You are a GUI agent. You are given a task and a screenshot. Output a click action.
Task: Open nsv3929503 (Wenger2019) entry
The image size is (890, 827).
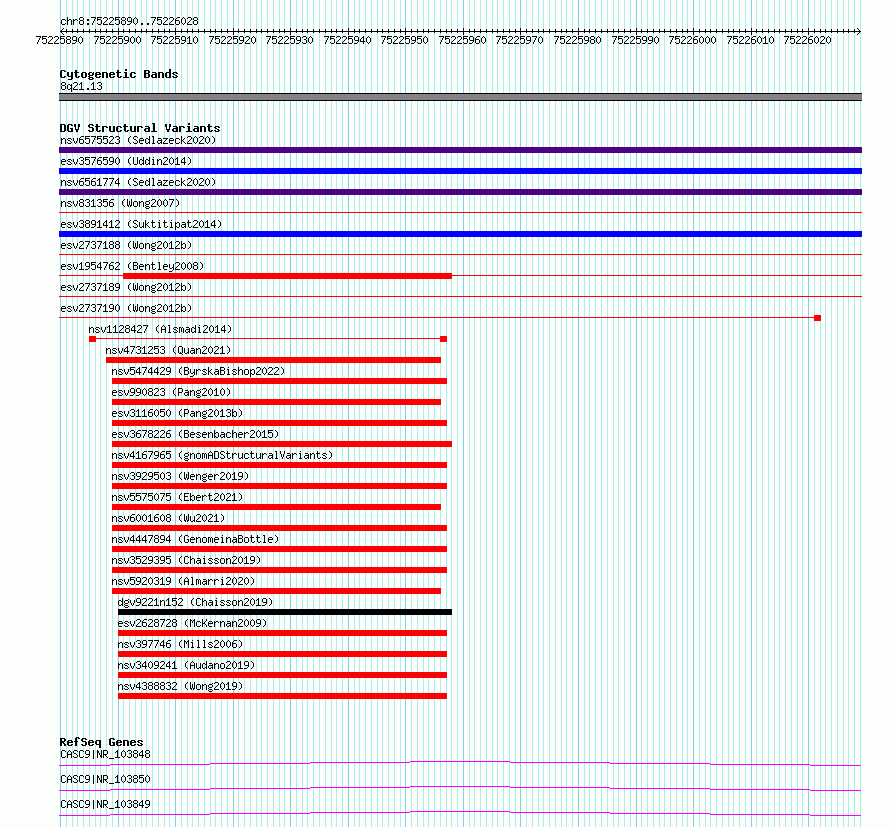point(180,476)
